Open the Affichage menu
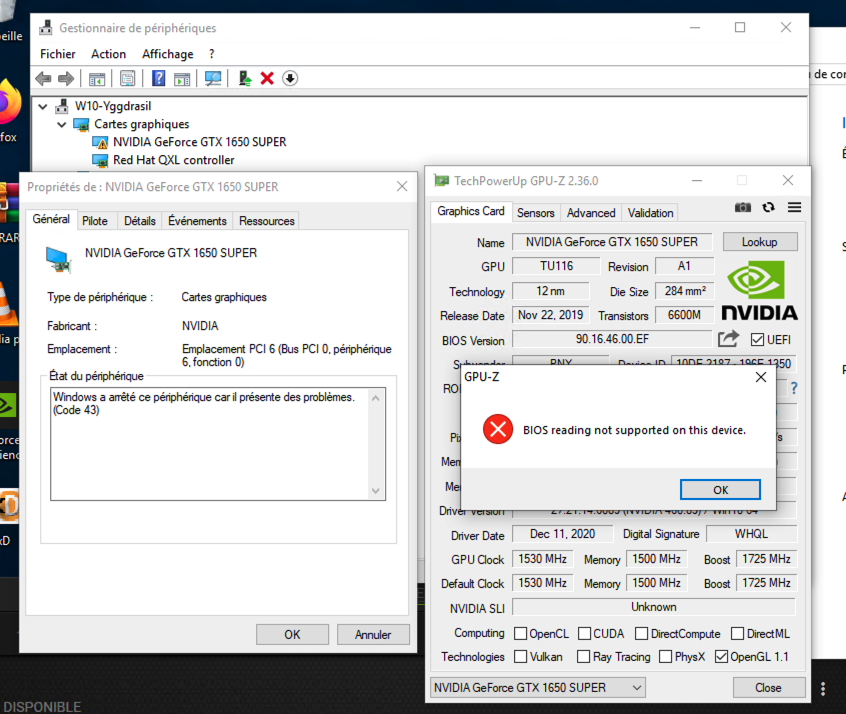This screenshot has height=714, width=846. click(168, 54)
